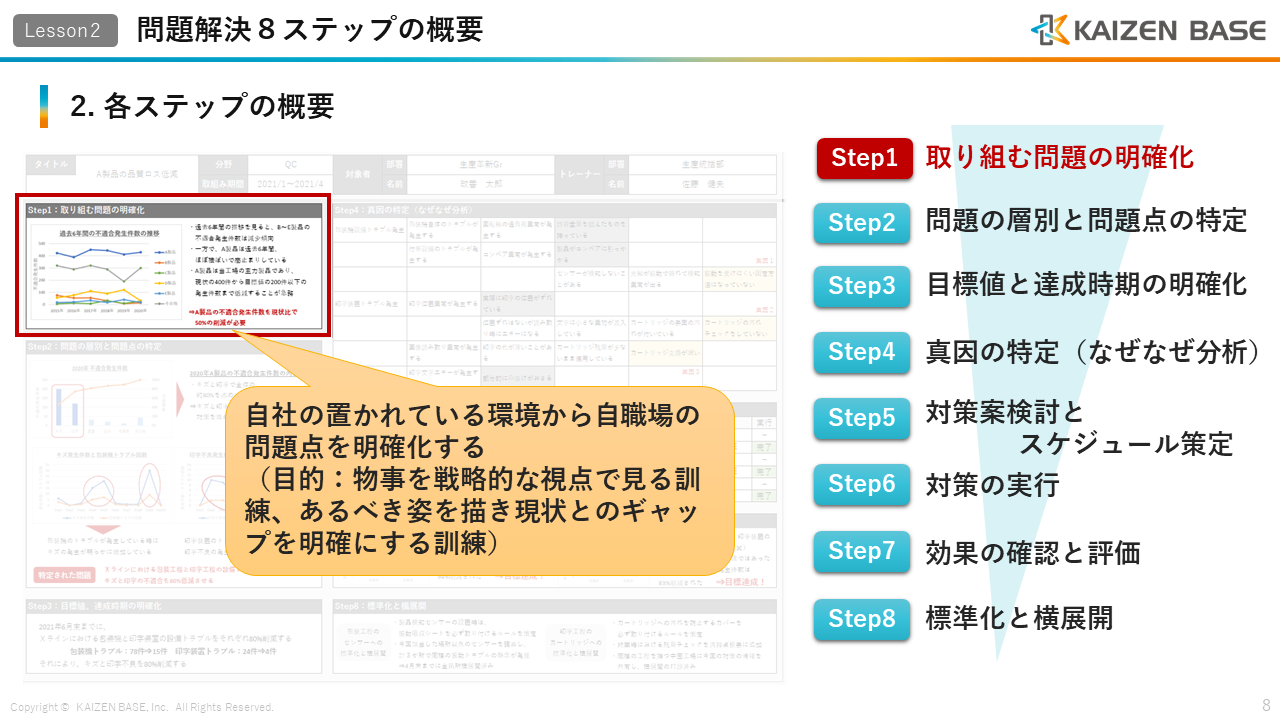Click the heading 2. 各ステップの概要

coord(202,106)
